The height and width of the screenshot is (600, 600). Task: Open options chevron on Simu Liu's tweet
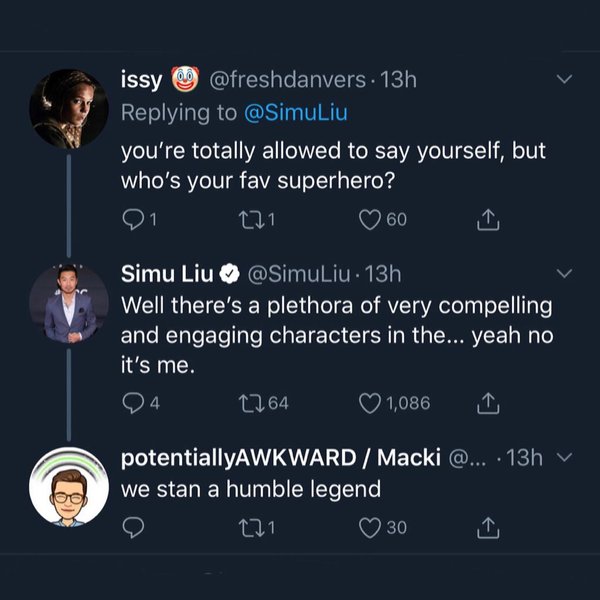point(564,273)
